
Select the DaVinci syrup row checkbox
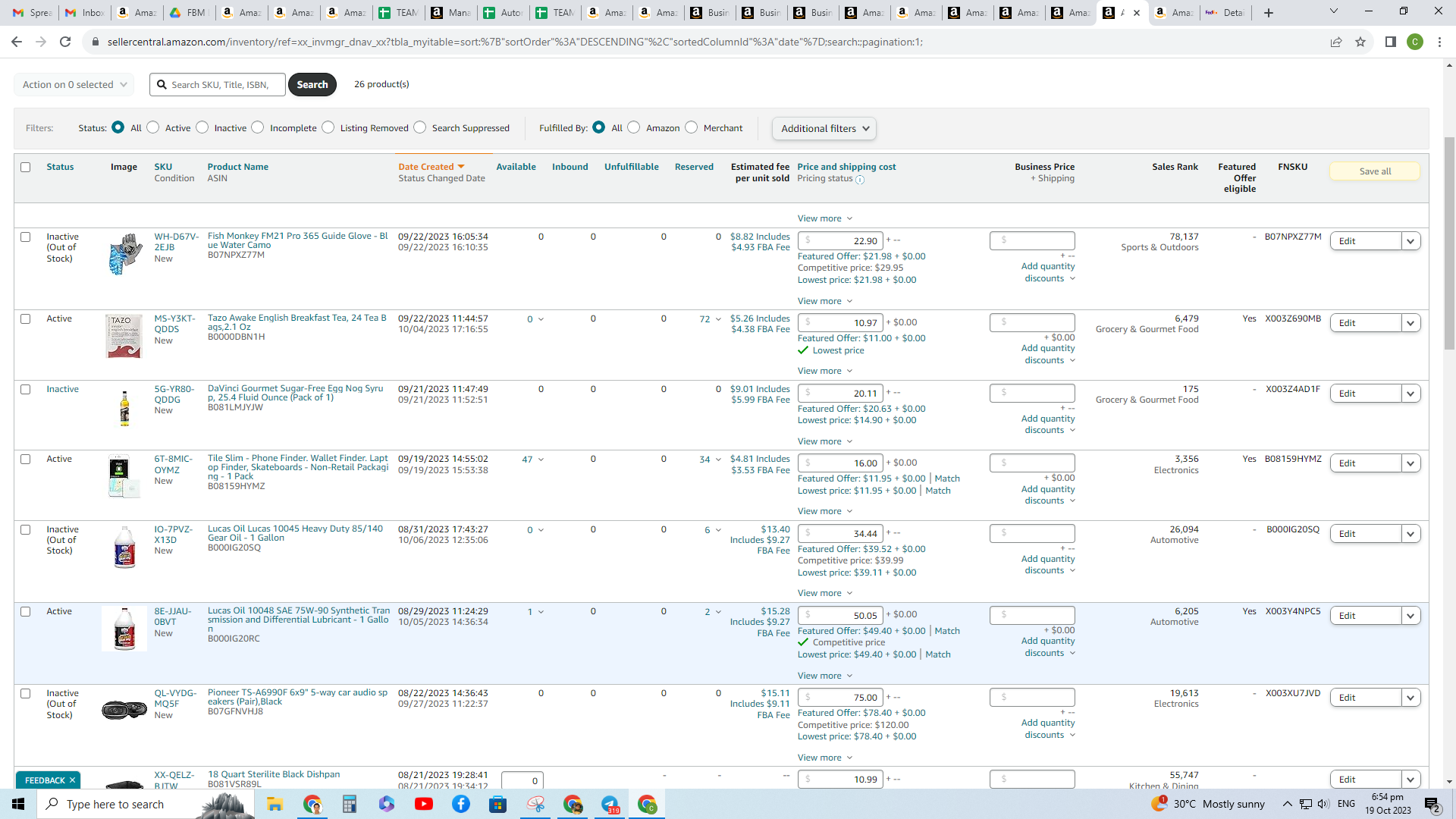[x=26, y=389]
